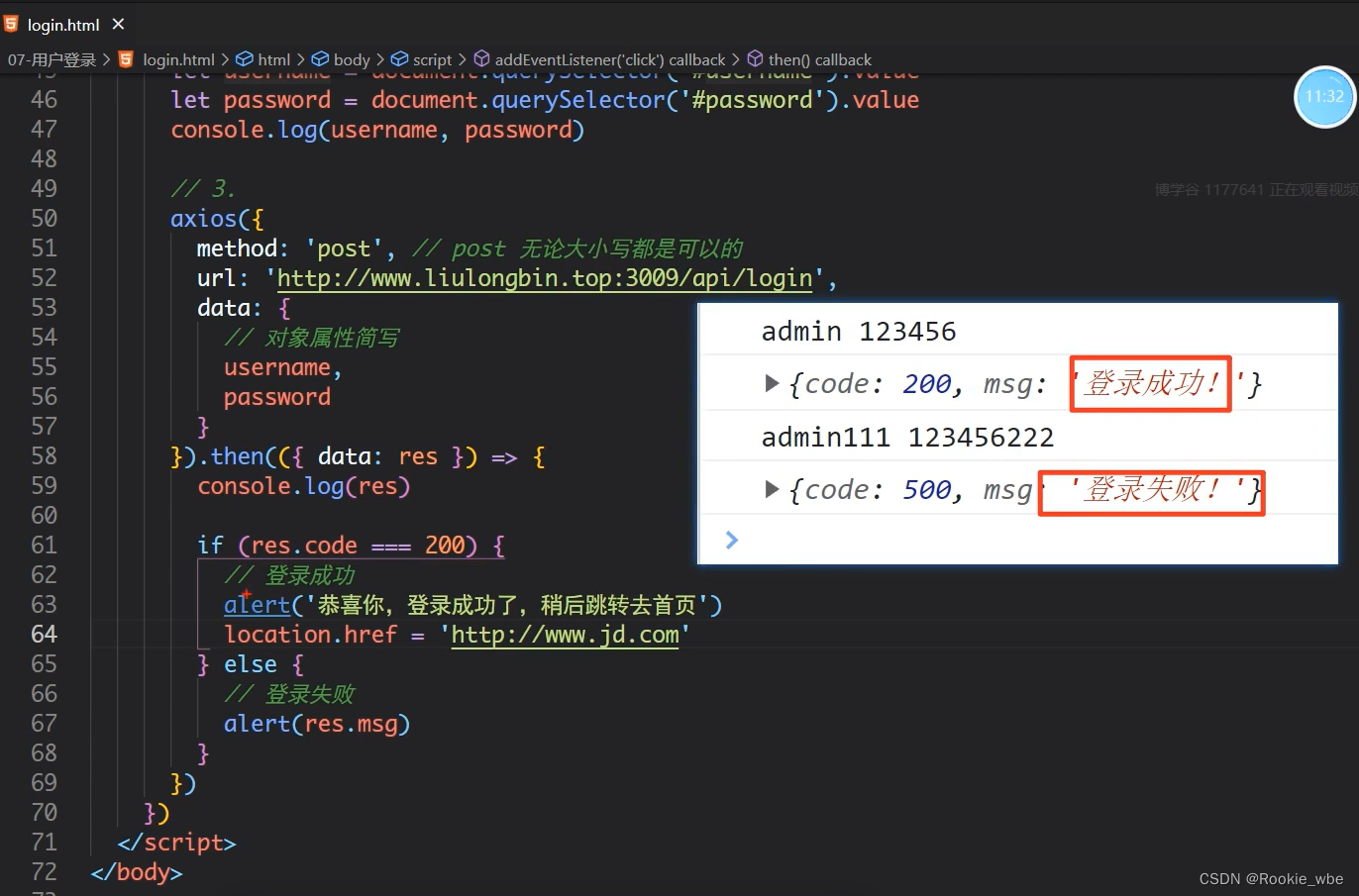Click the 登录成功 comment on line 62
The width and height of the screenshot is (1359, 896).
tap(289, 575)
